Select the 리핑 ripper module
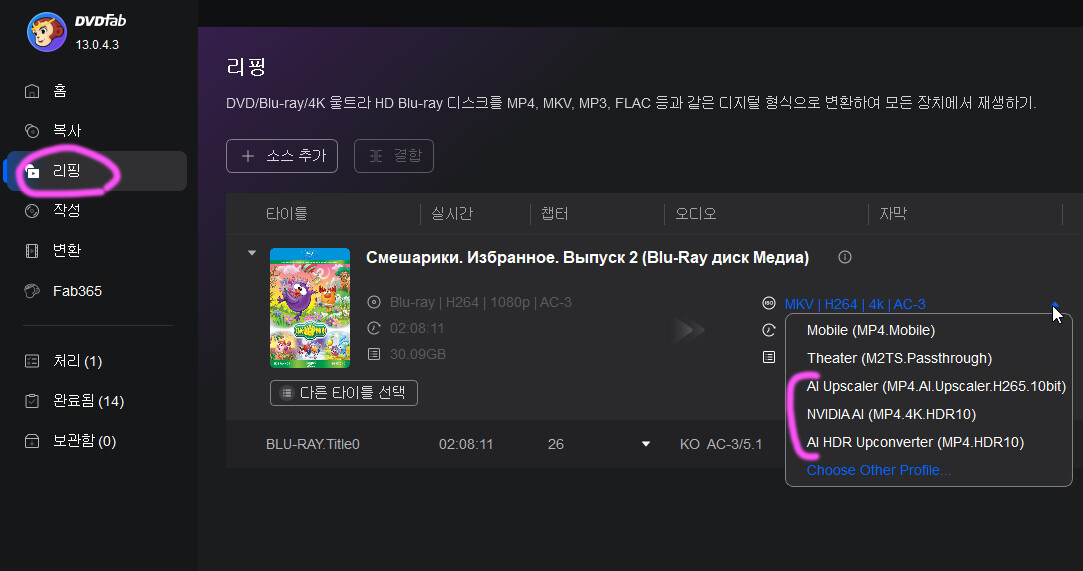 95,171
